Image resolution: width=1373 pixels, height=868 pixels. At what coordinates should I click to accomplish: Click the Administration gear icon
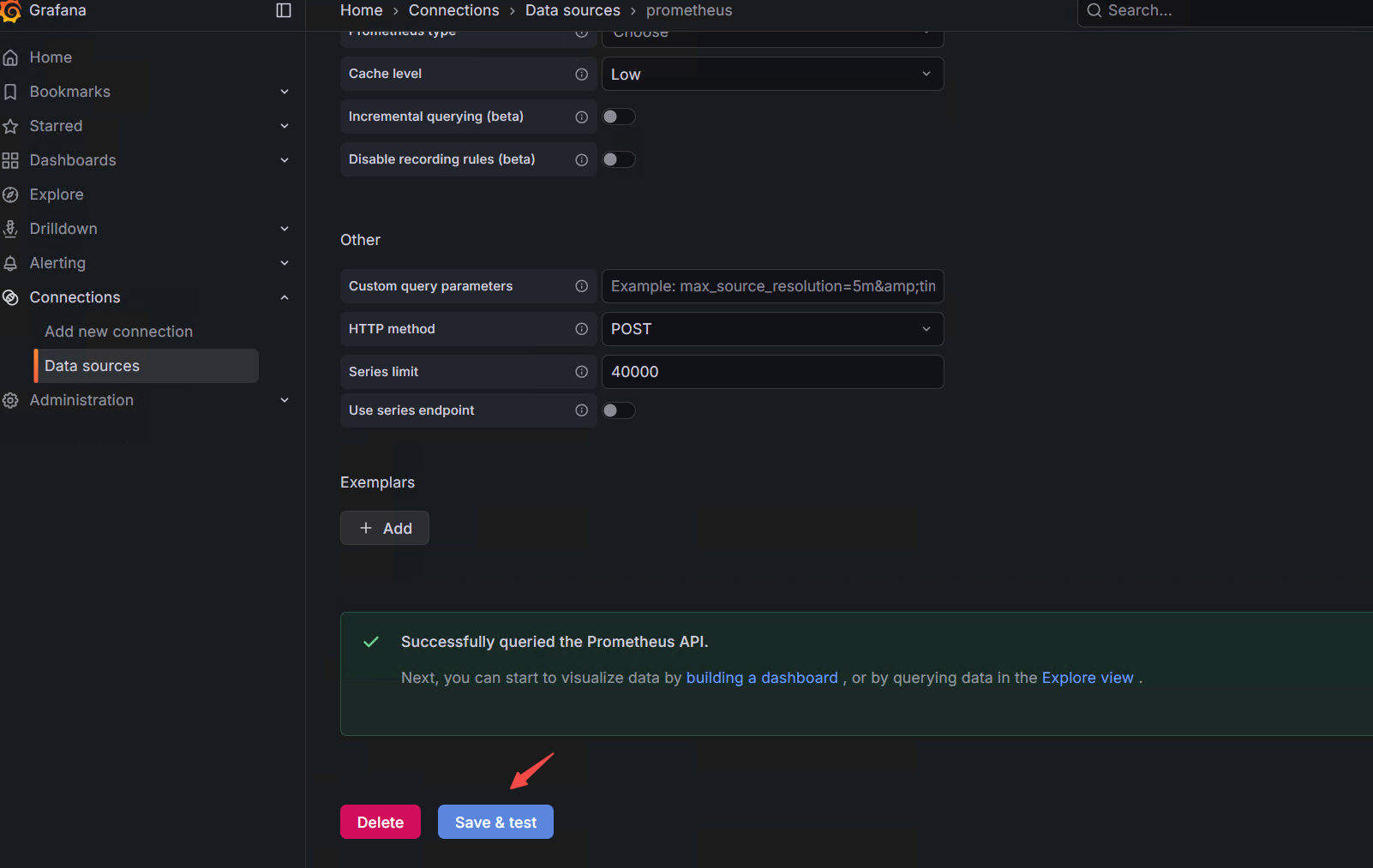(10, 400)
